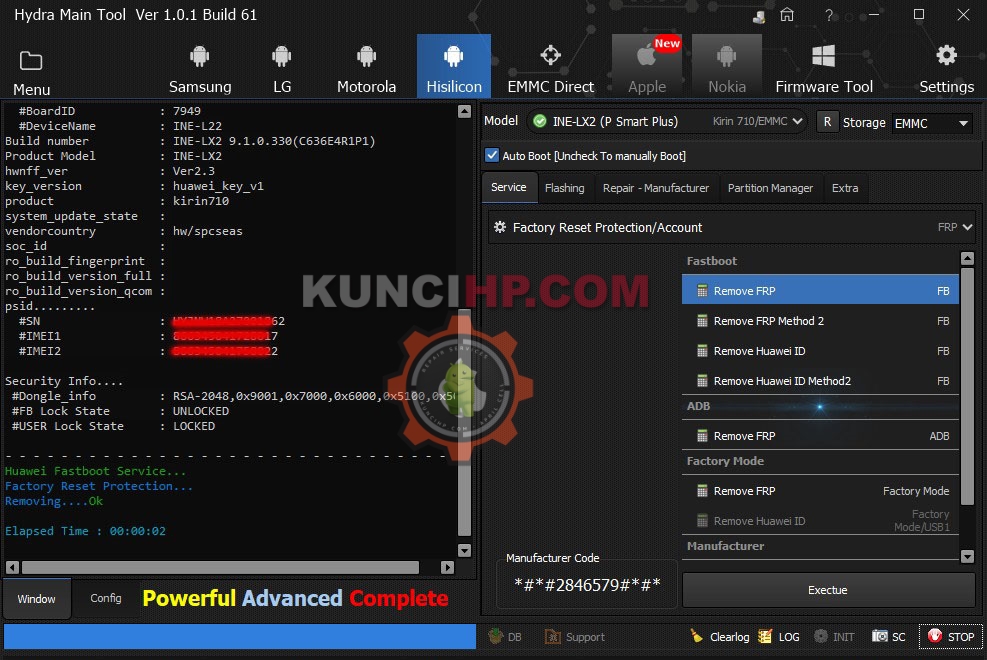The width and height of the screenshot is (987, 660).
Task: Toggle the Auto Boot checkbox
Action: pyautogui.click(x=492, y=155)
